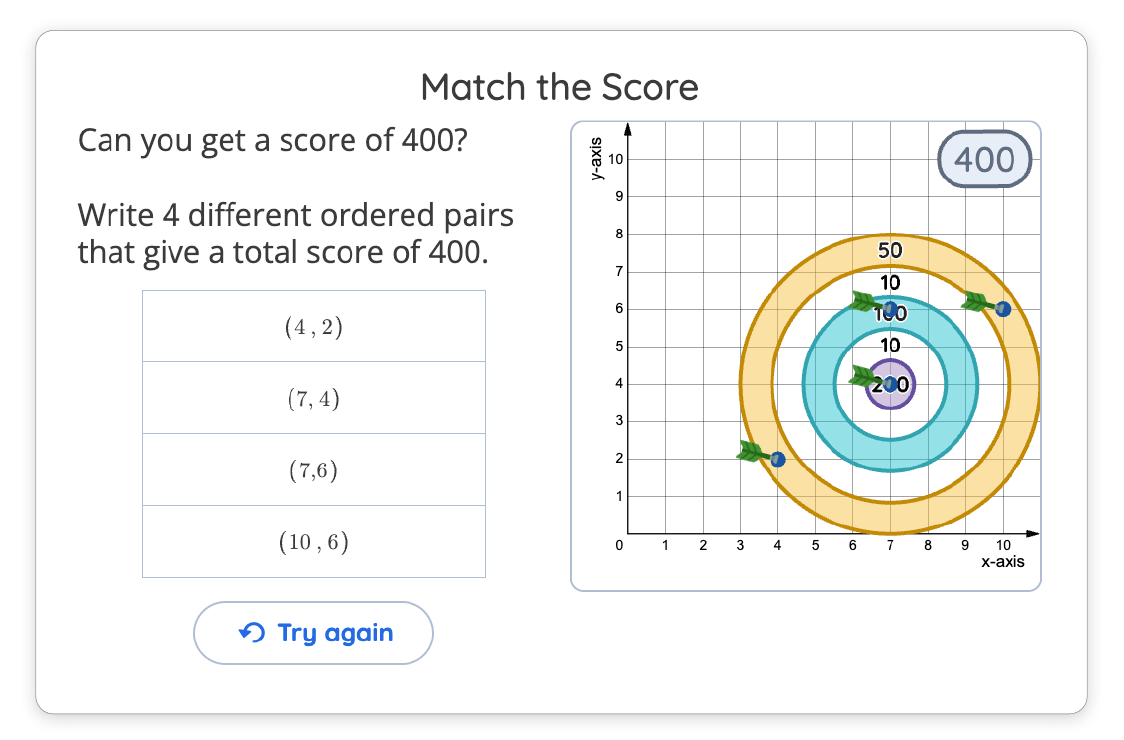Click the dart on the 100 ring

click(873, 305)
